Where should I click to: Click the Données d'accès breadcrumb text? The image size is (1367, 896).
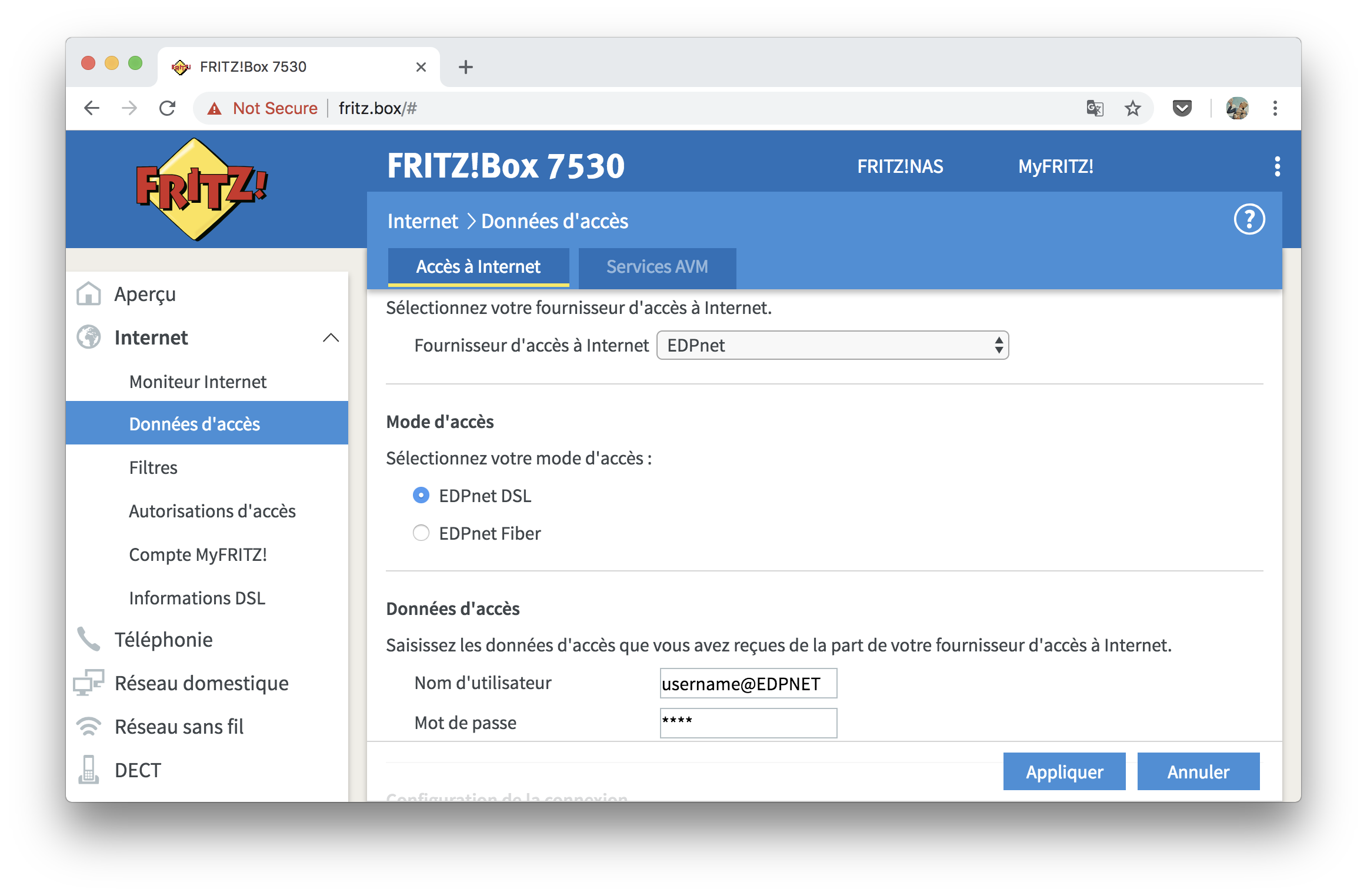(x=555, y=221)
